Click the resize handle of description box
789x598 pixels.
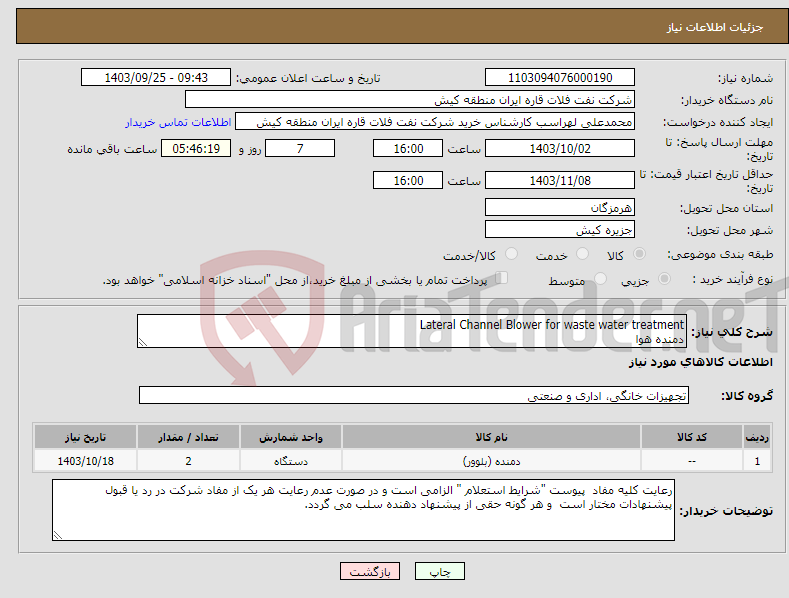click(x=143, y=342)
